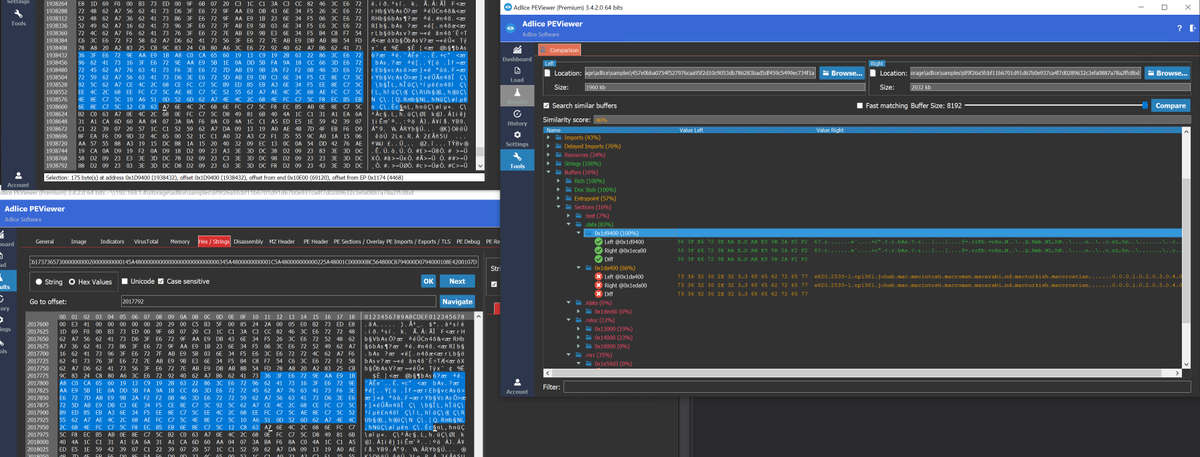Expand the Delayed Imports (76%) tree node
Image resolution: width=1200 pixels, height=457 pixels.
point(549,147)
